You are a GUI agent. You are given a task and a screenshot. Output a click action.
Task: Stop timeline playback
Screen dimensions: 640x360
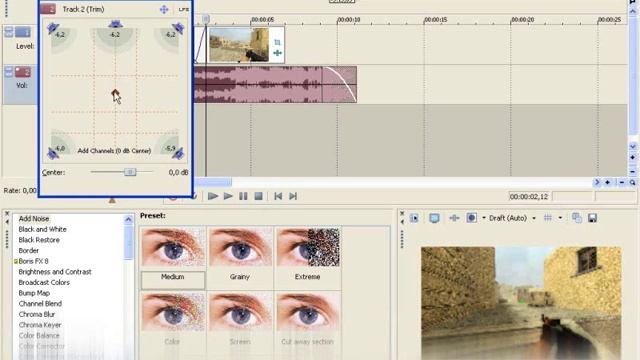(x=258, y=196)
